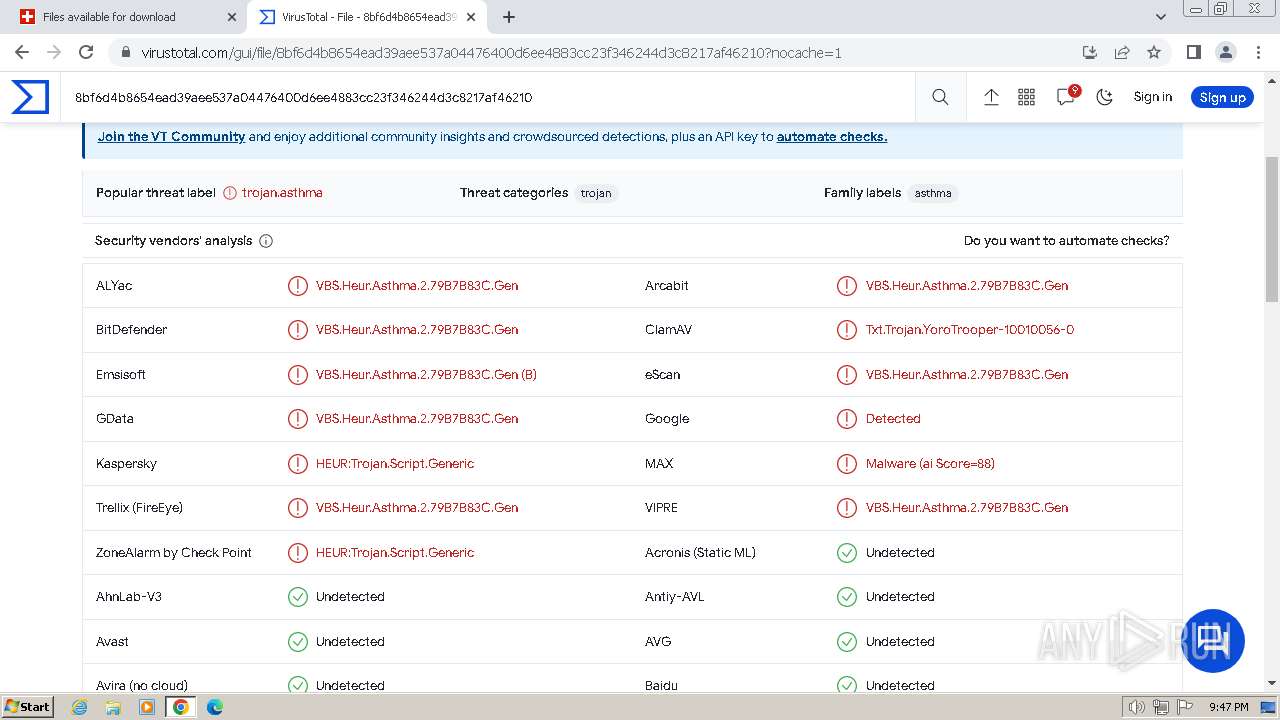Open the apps grid icon
This screenshot has width=1280, height=720.
[x=1026, y=97]
